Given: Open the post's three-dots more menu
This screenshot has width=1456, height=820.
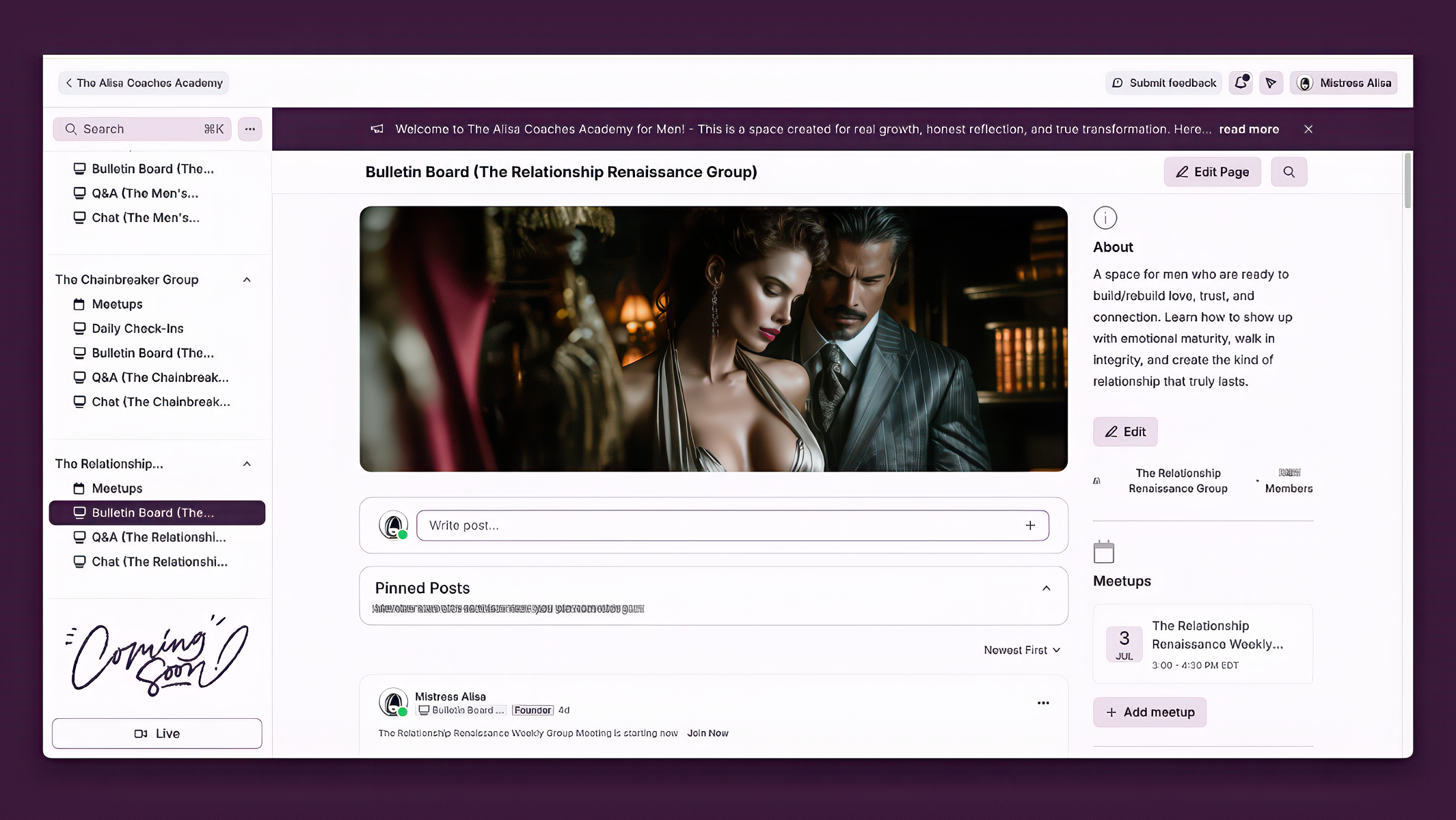Looking at the screenshot, I should pyautogui.click(x=1043, y=703).
